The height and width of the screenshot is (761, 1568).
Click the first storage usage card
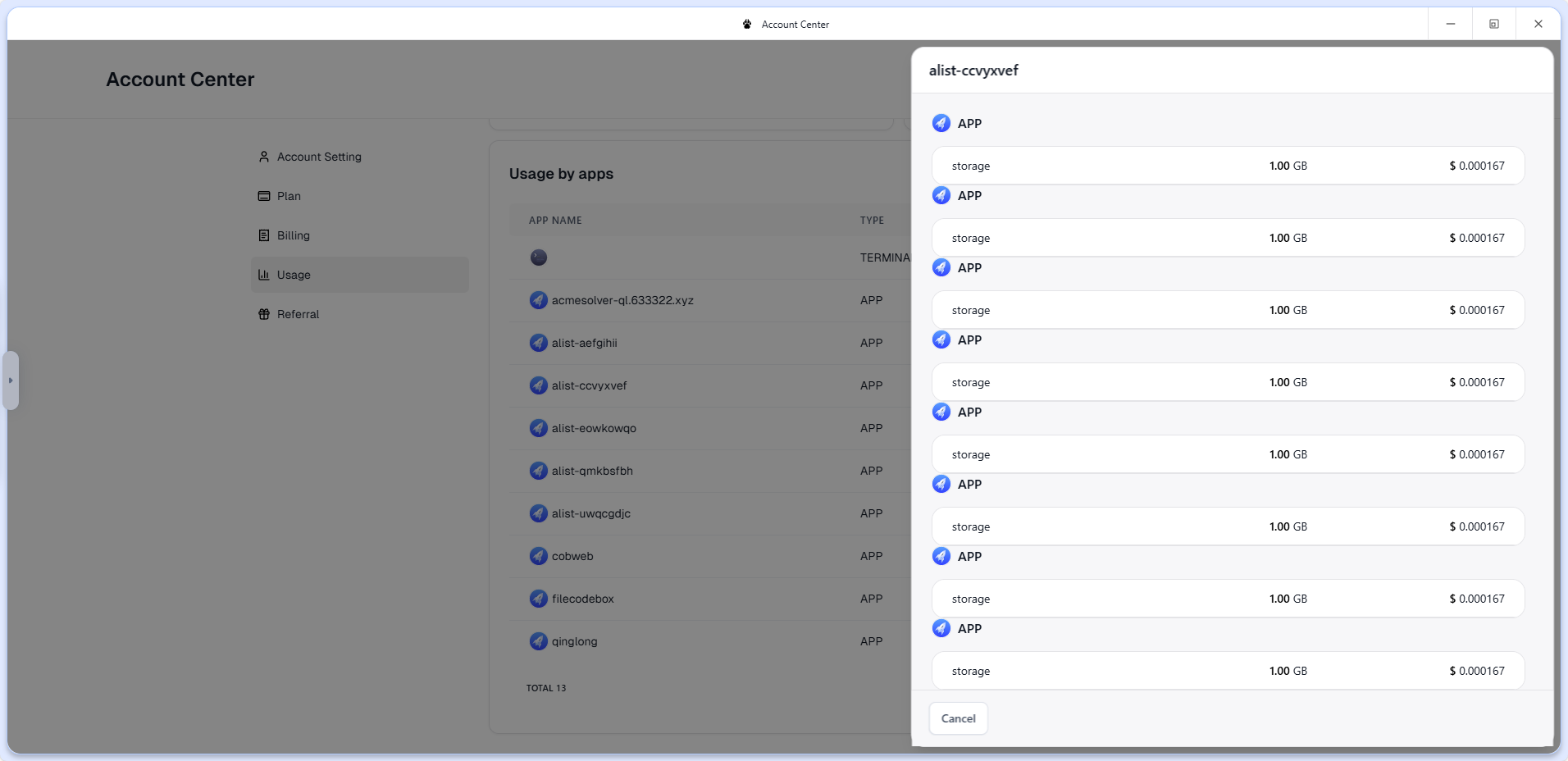[1228, 166]
